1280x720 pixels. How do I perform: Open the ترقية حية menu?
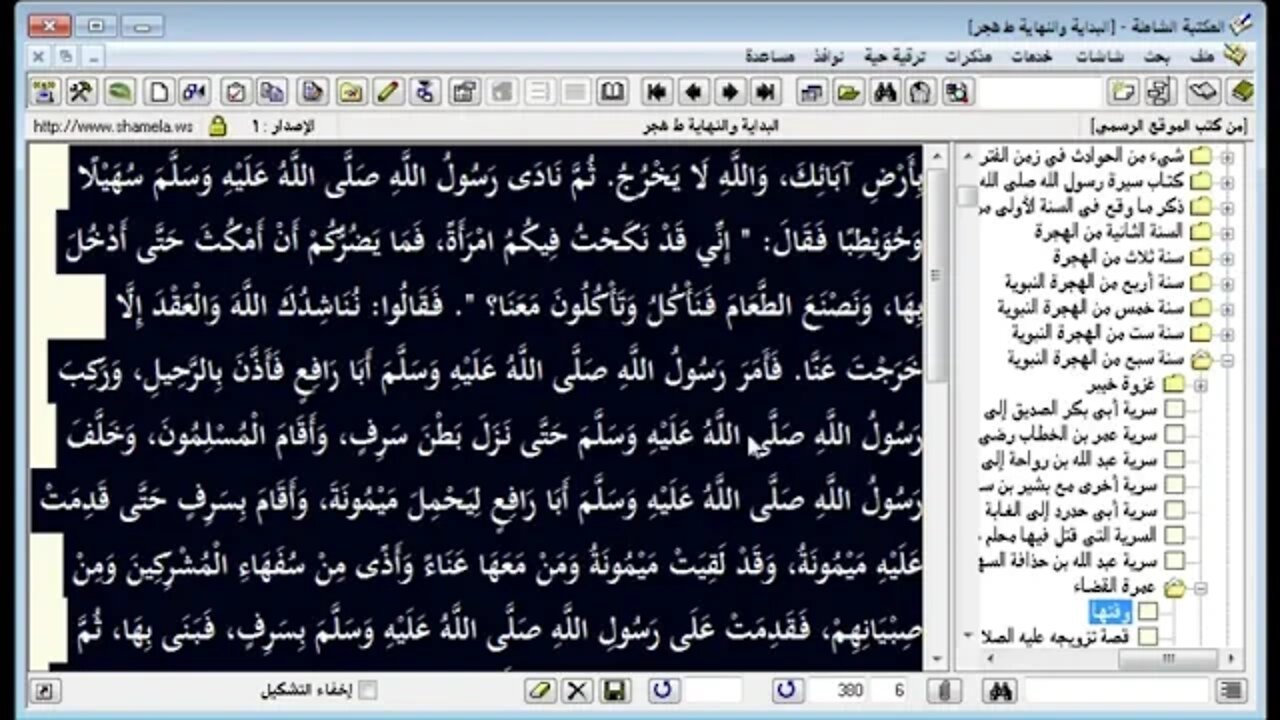tap(895, 57)
